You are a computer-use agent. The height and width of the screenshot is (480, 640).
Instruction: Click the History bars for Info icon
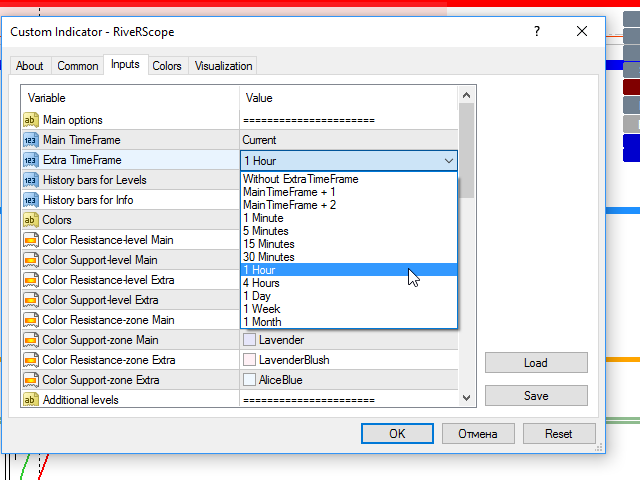point(30,200)
